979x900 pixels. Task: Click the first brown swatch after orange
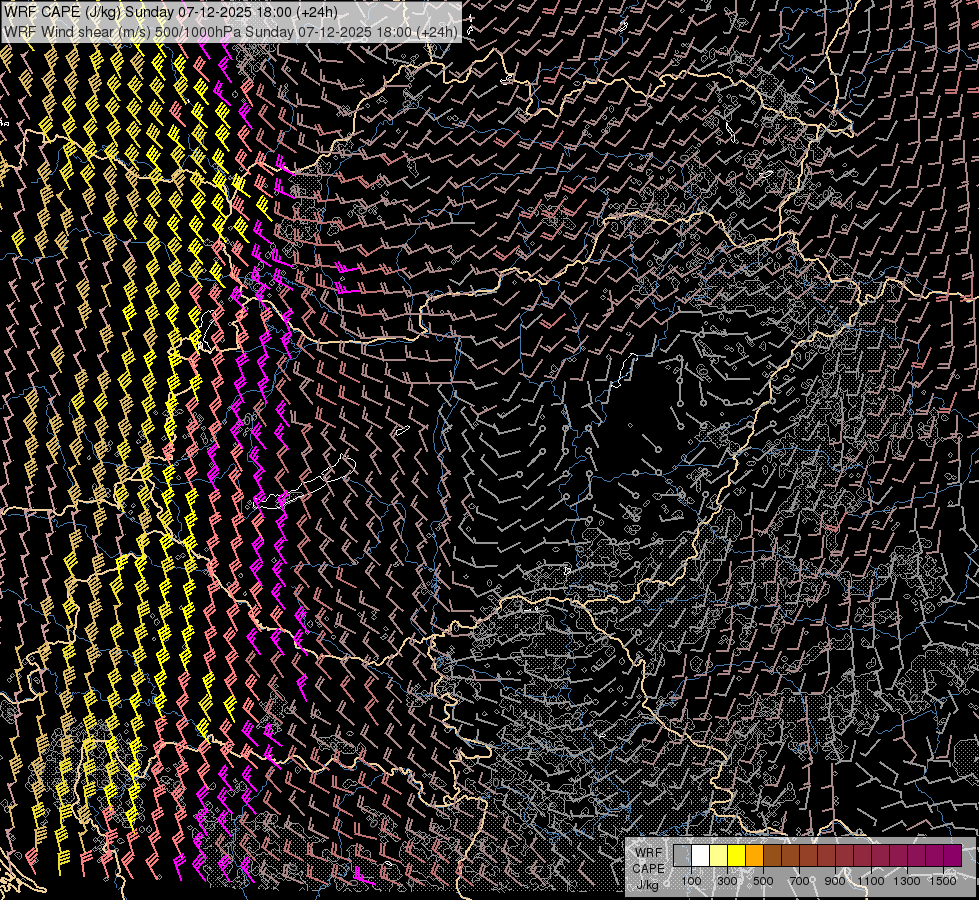[x=772, y=855]
